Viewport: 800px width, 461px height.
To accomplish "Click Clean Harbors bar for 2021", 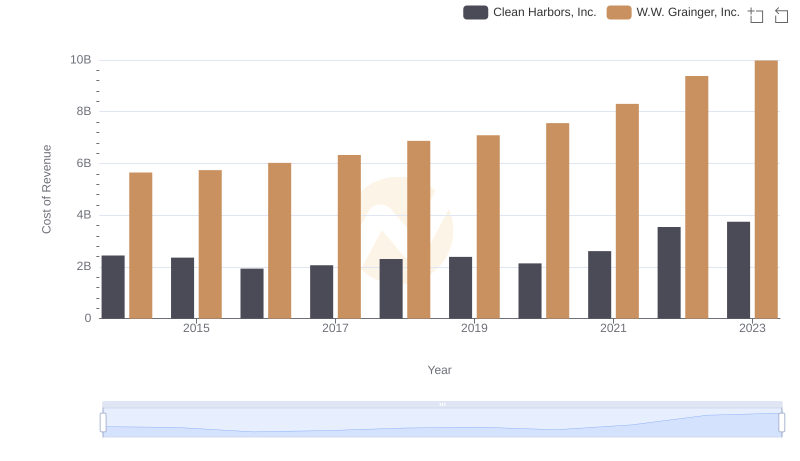I will pyautogui.click(x=599, y=285).
